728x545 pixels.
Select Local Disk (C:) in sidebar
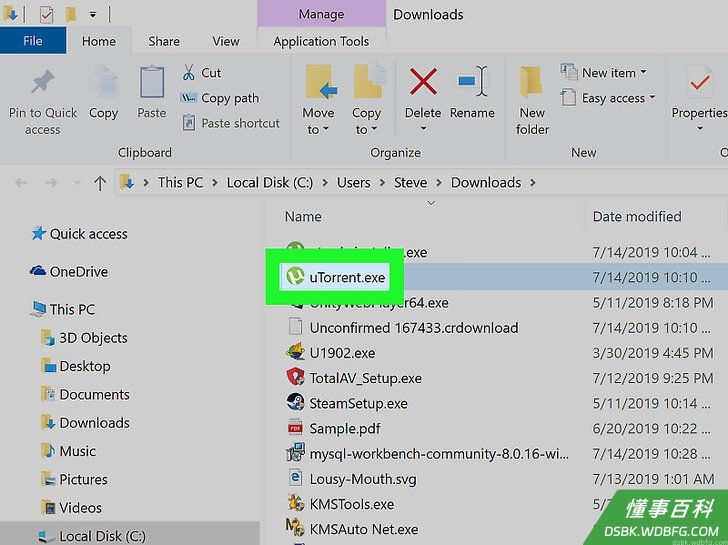[92, 536]
